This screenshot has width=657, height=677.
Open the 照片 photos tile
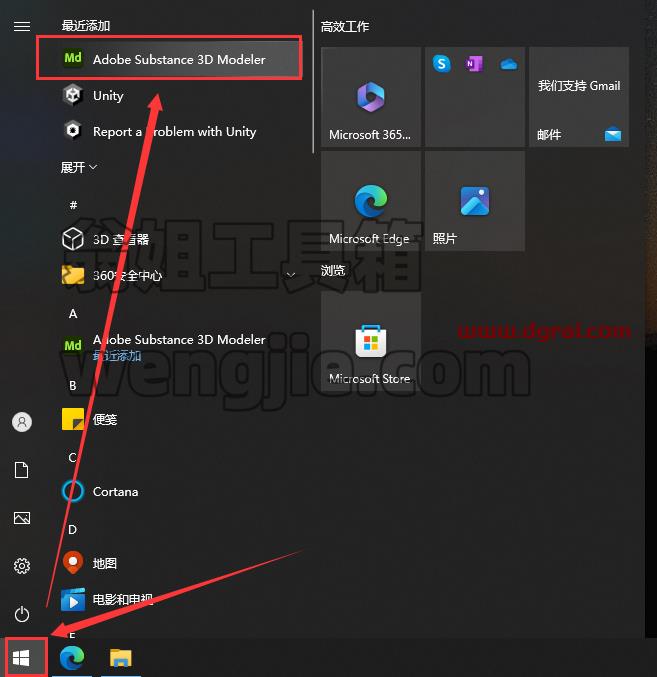point(475,201)
